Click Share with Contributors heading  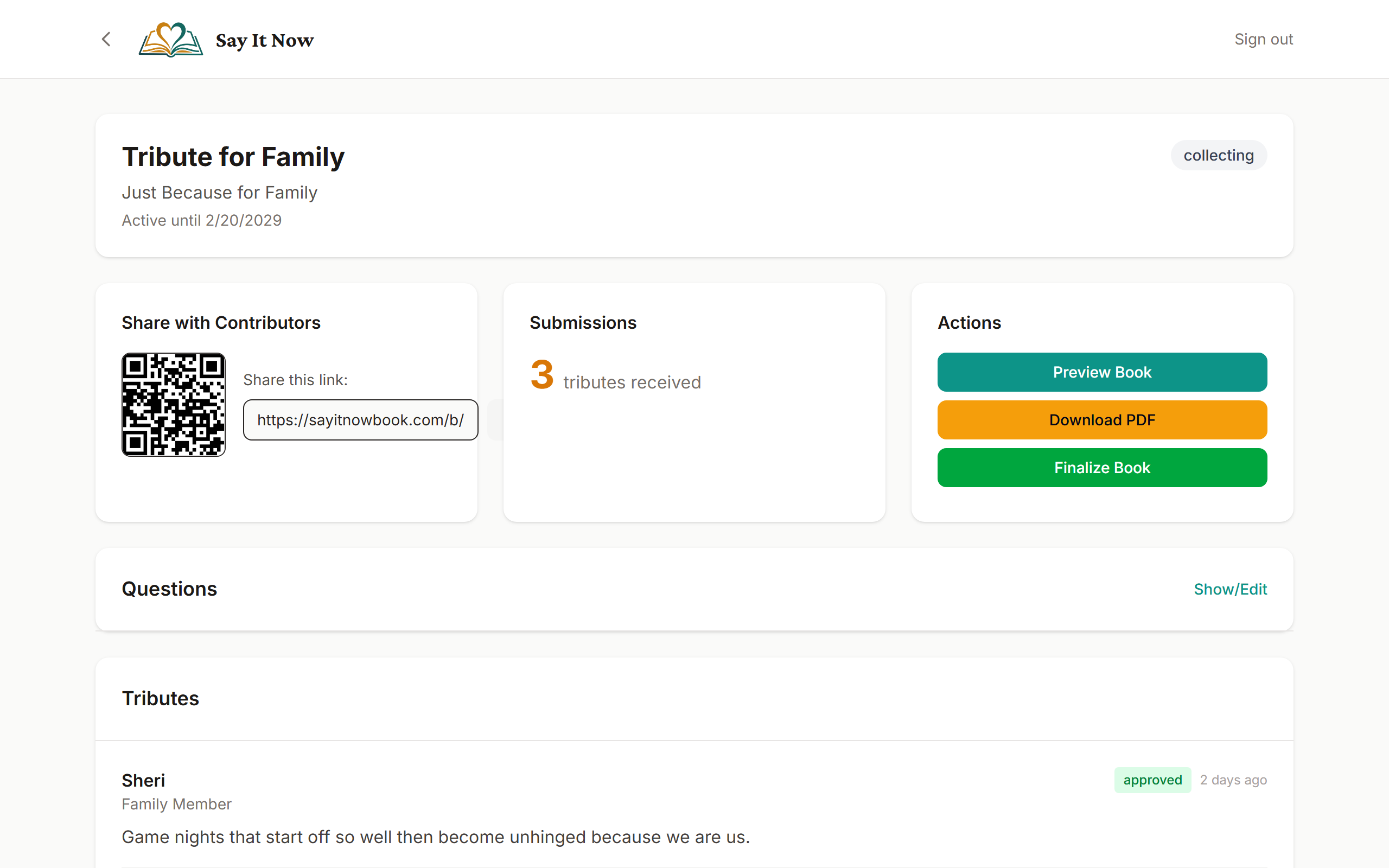(220, 323)
